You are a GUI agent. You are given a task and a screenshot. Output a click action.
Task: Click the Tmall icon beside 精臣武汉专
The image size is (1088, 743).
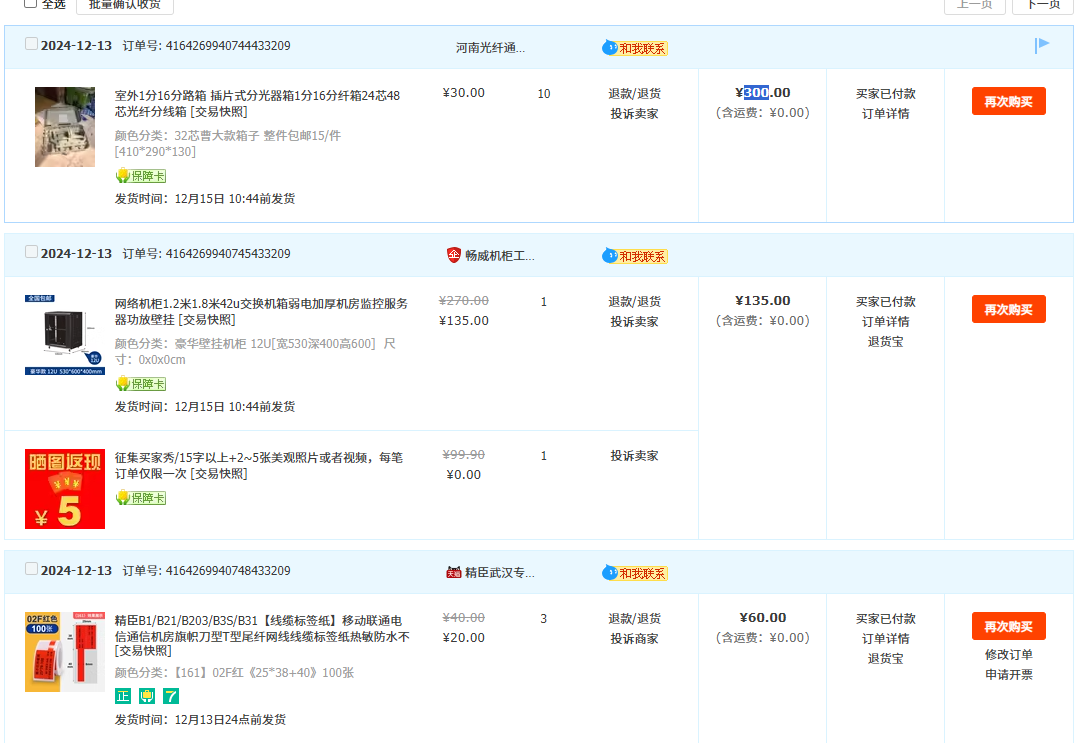454,572
